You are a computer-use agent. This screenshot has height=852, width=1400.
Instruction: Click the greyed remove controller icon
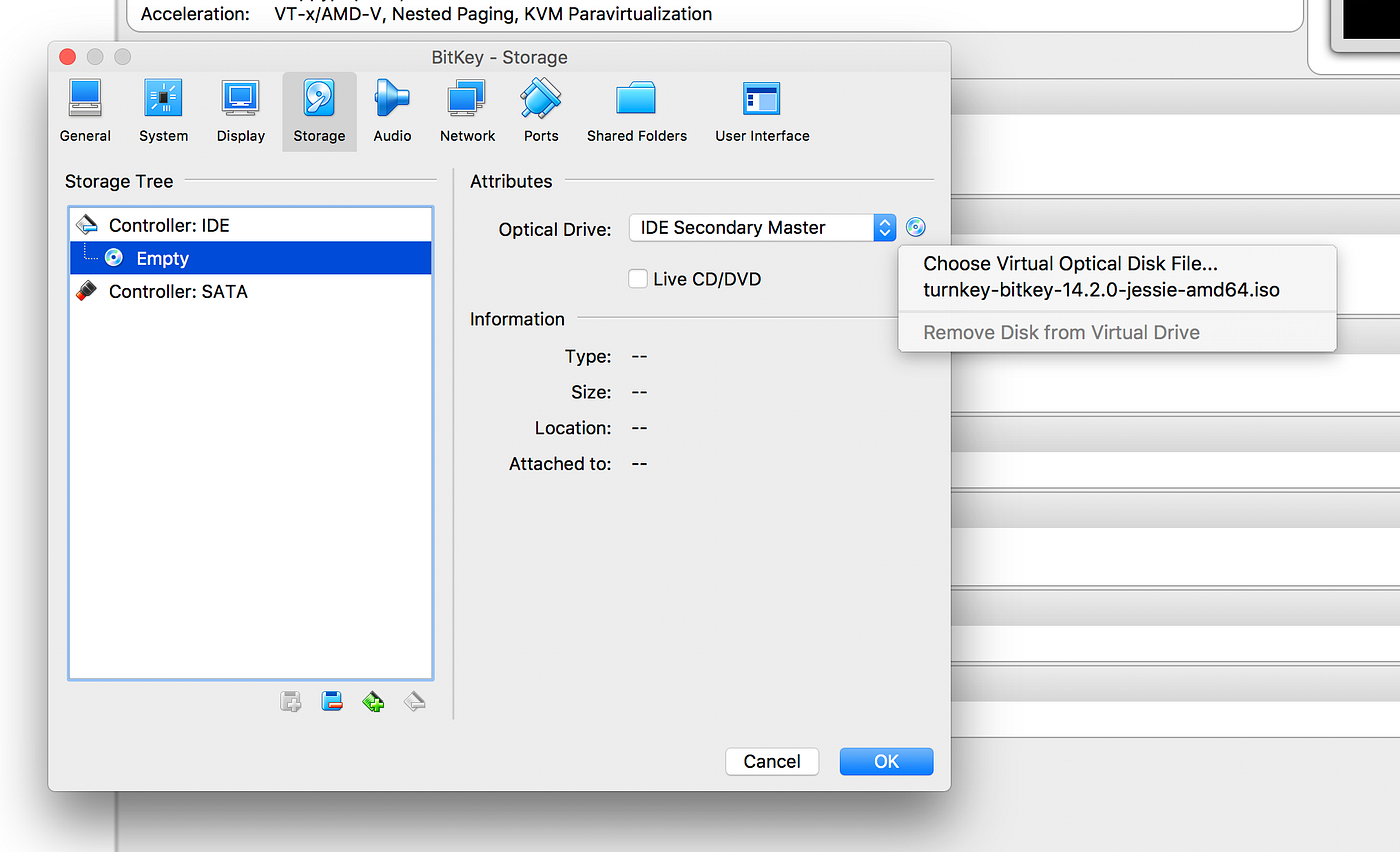pyautogui.click(x=415, y=702)
